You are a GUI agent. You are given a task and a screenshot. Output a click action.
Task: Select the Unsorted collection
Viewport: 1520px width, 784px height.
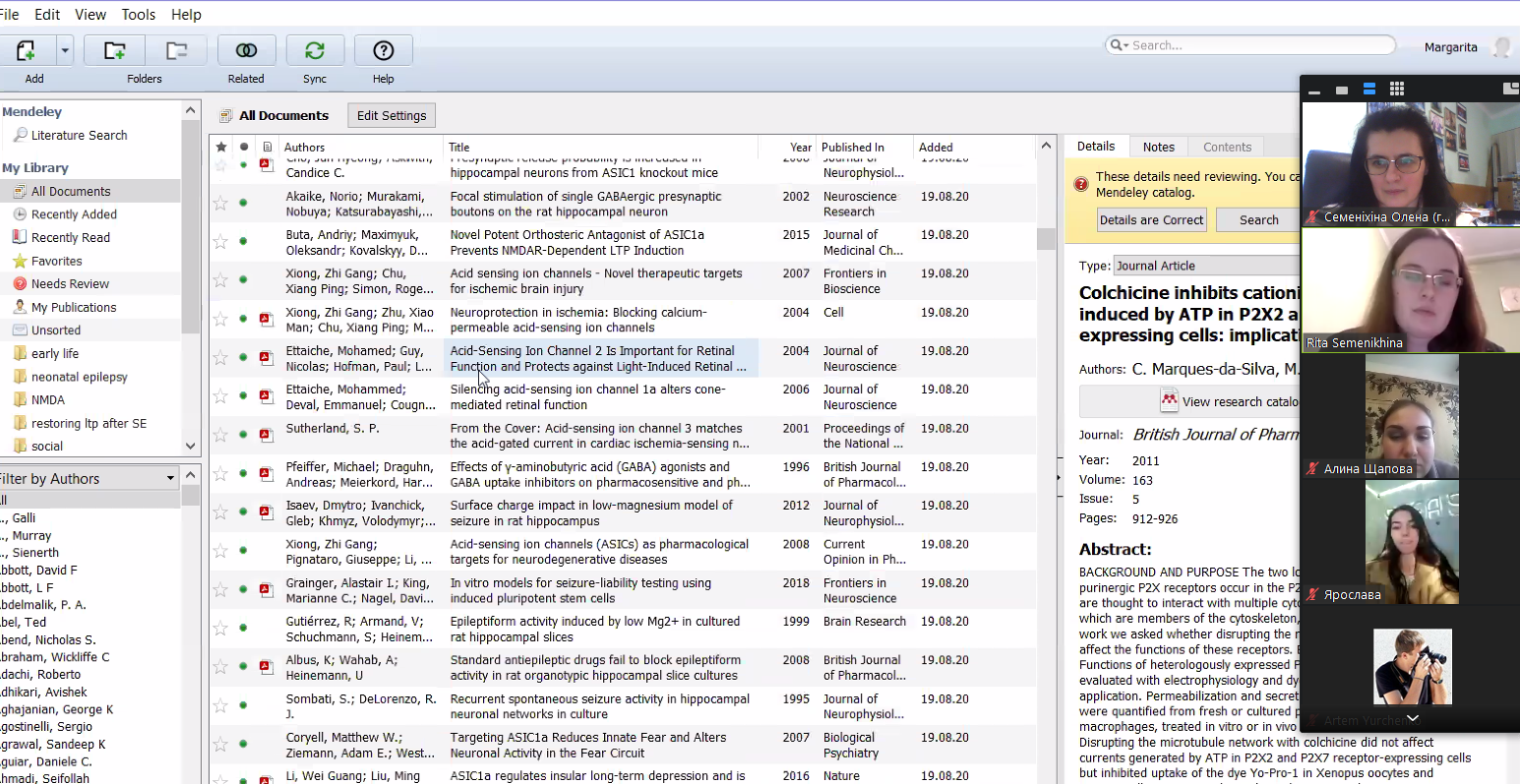55,331
